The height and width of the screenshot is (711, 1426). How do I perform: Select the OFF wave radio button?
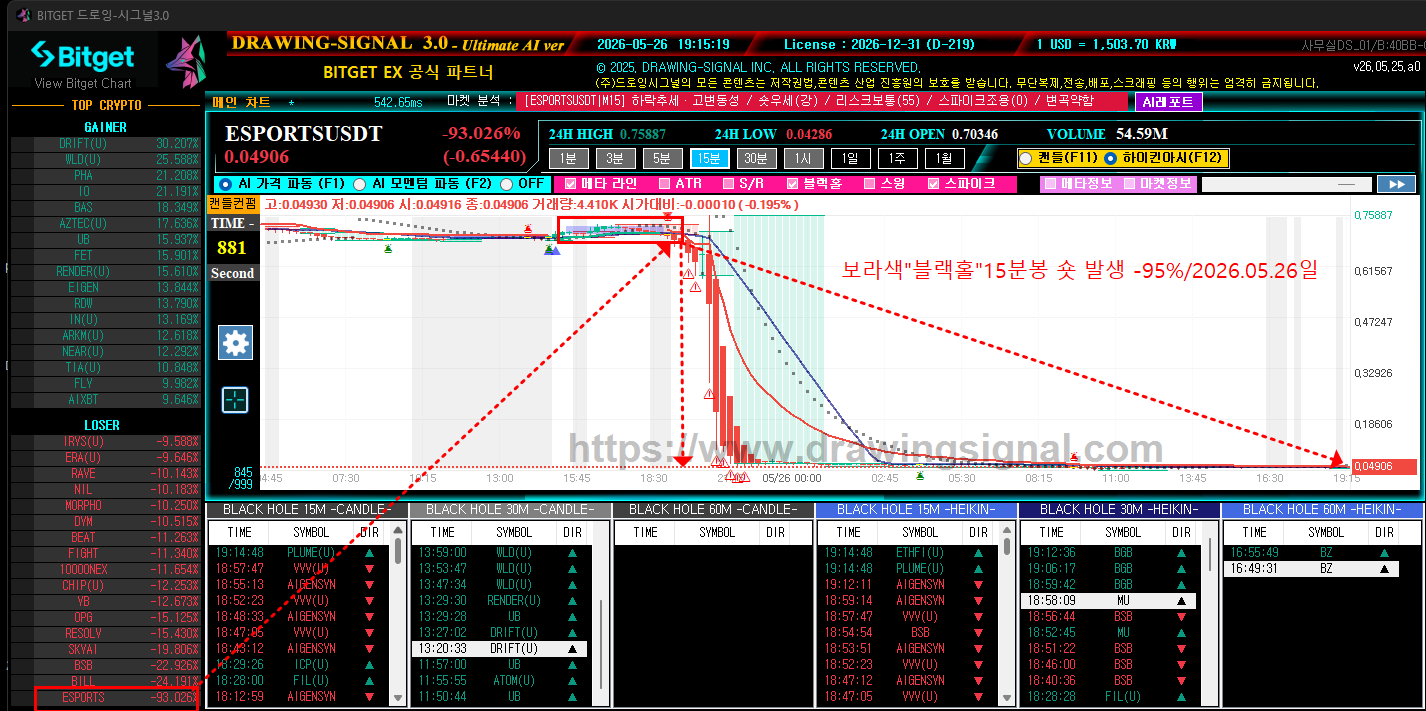[506, 184]
